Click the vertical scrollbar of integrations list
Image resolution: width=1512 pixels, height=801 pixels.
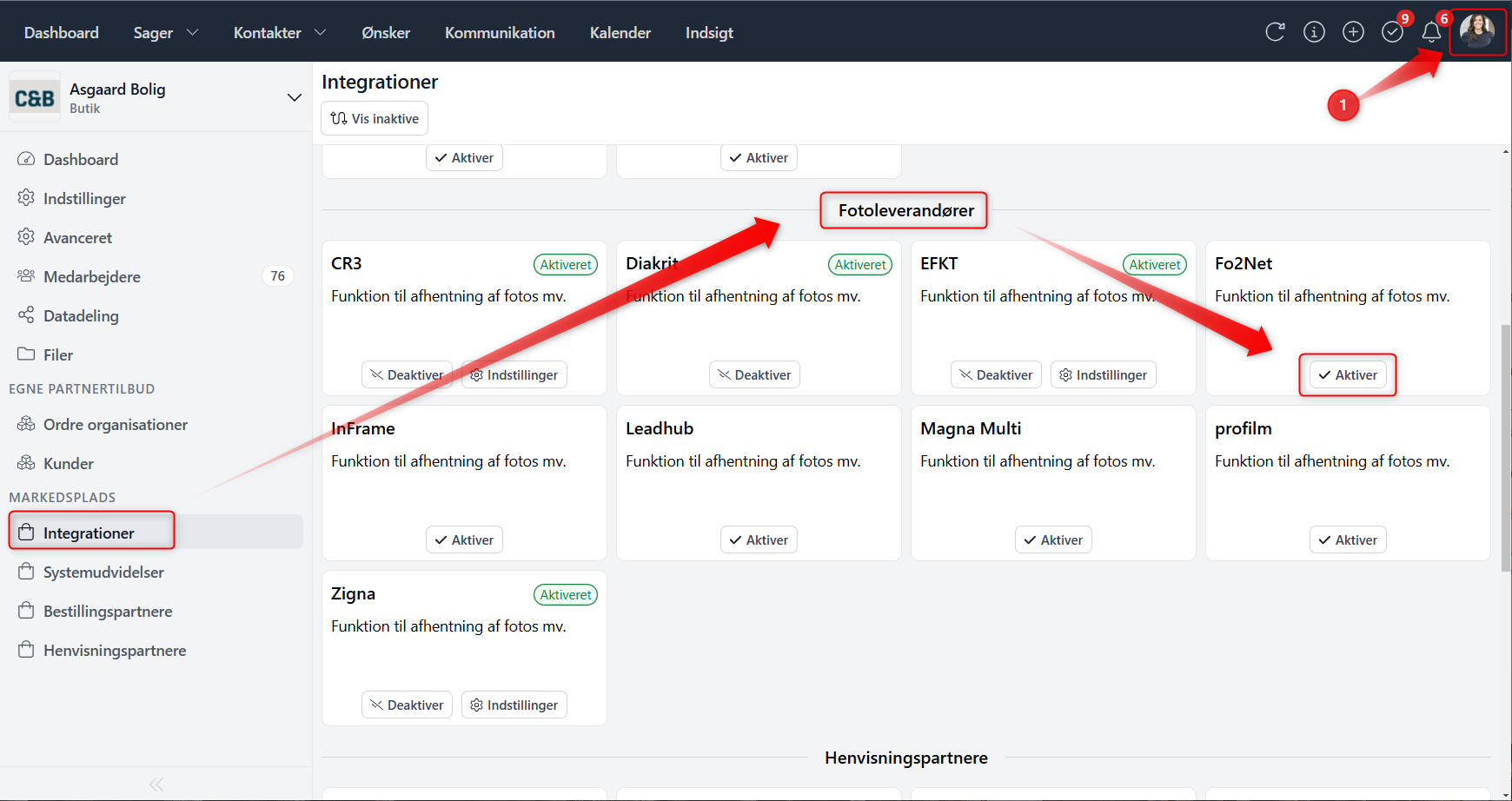(x=1506, y=447)
